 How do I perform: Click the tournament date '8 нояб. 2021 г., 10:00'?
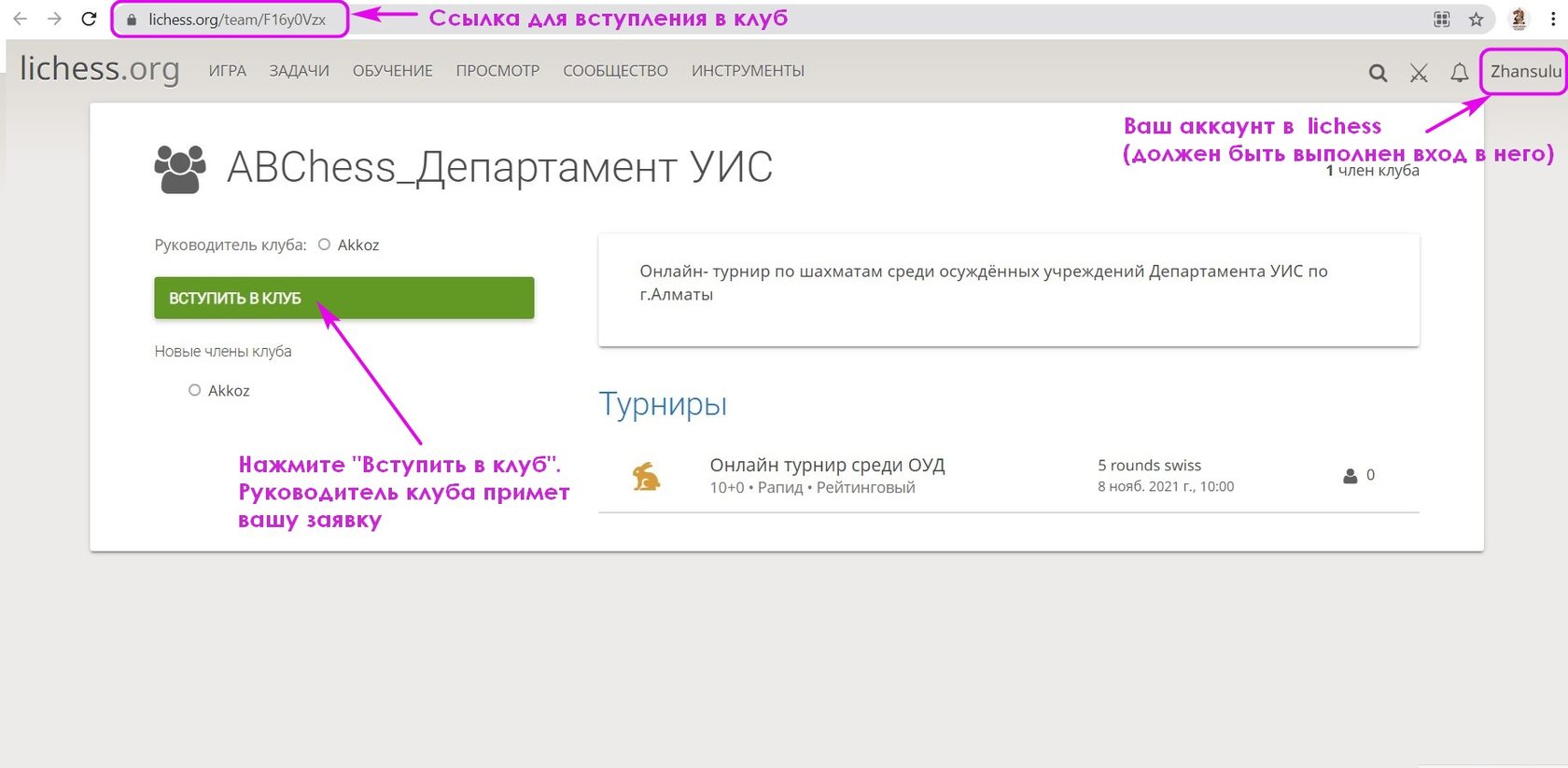1166,486
